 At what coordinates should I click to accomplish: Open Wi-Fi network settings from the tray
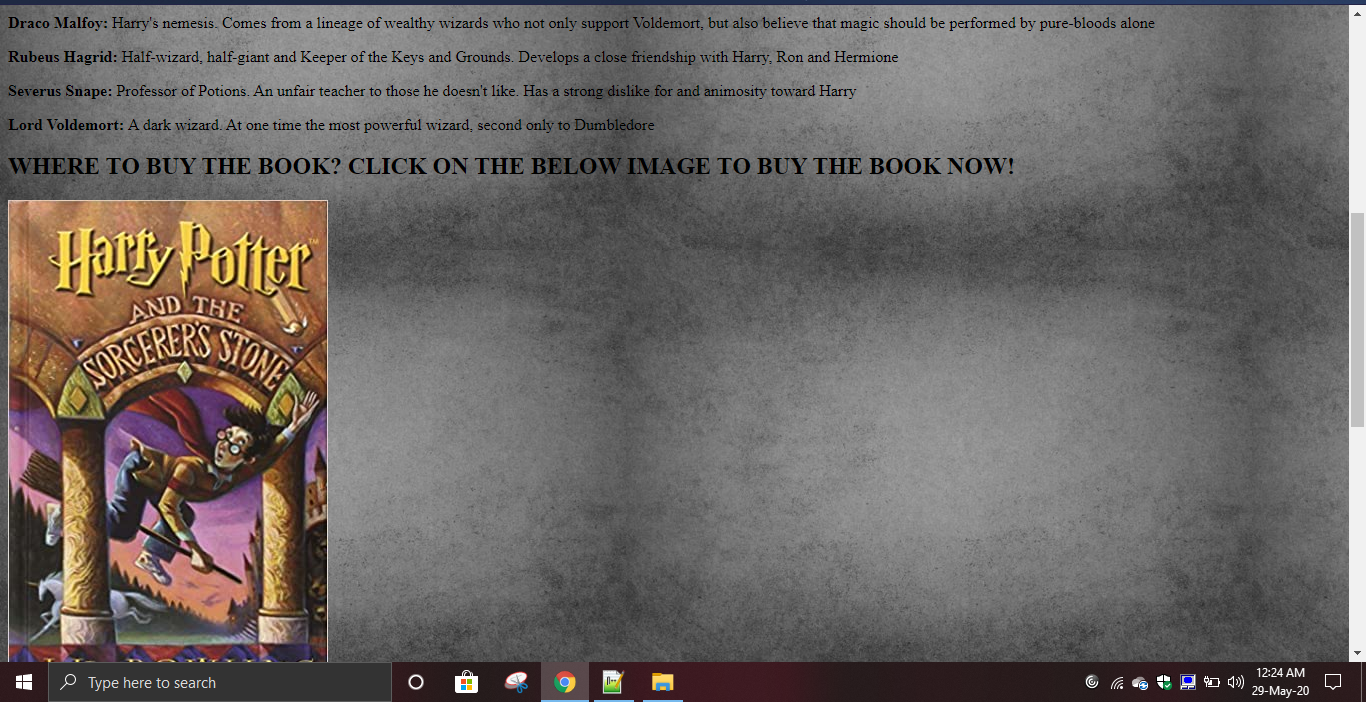tap(1115, 682)
